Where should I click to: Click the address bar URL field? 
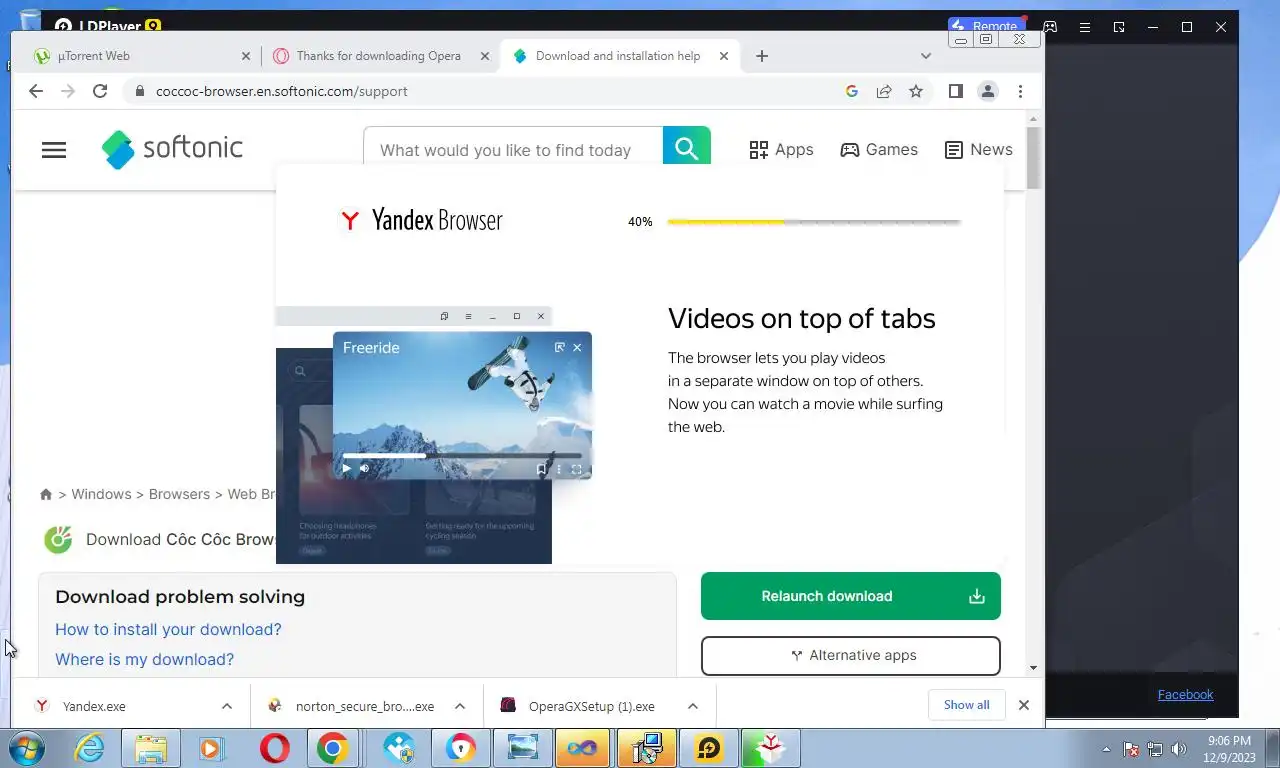coord(490,91)
